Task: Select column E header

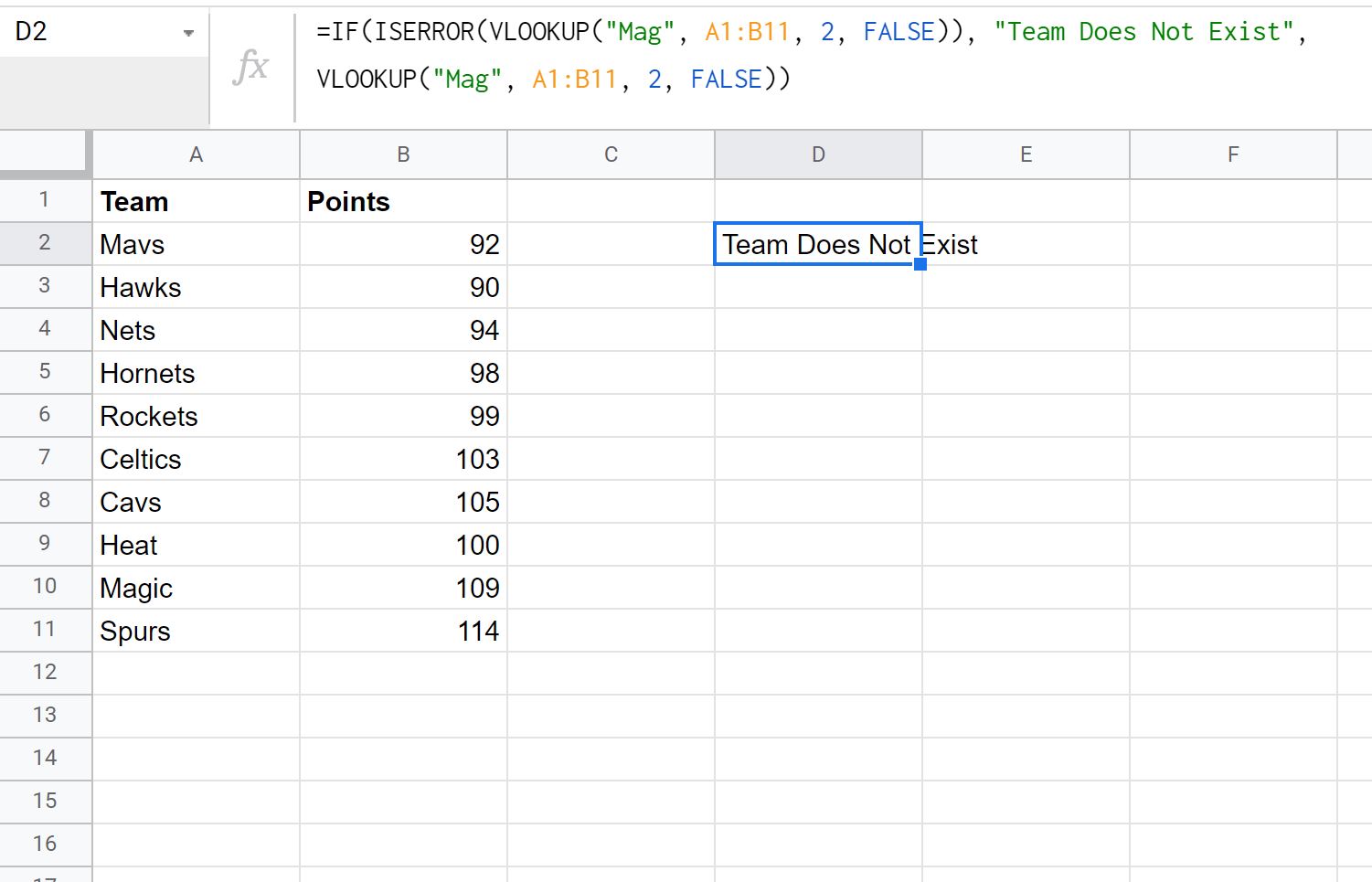Action: tap(1026, 154)
